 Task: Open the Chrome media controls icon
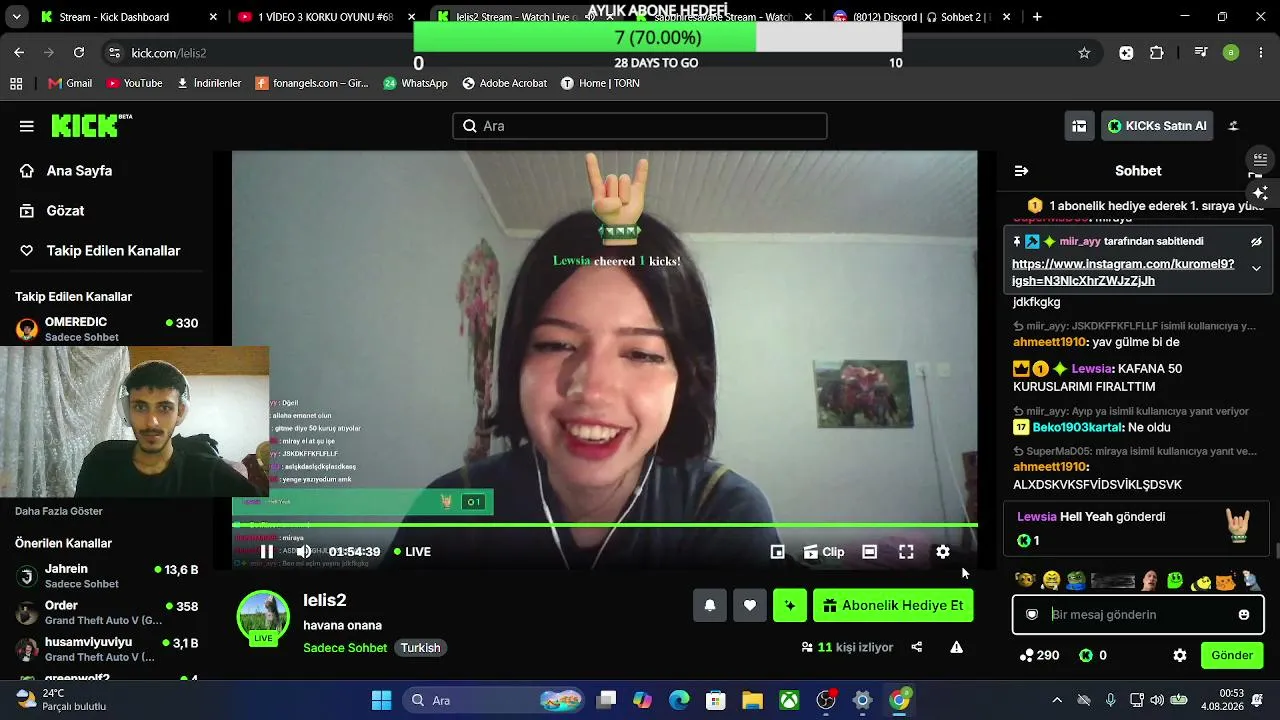[x=1200, y=53]
